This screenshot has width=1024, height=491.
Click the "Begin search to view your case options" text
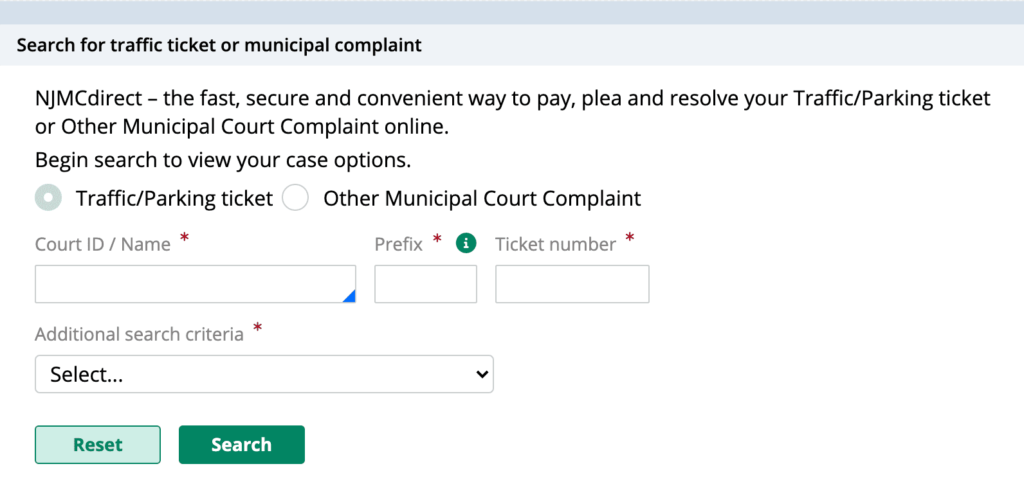[x=223, y=161]
